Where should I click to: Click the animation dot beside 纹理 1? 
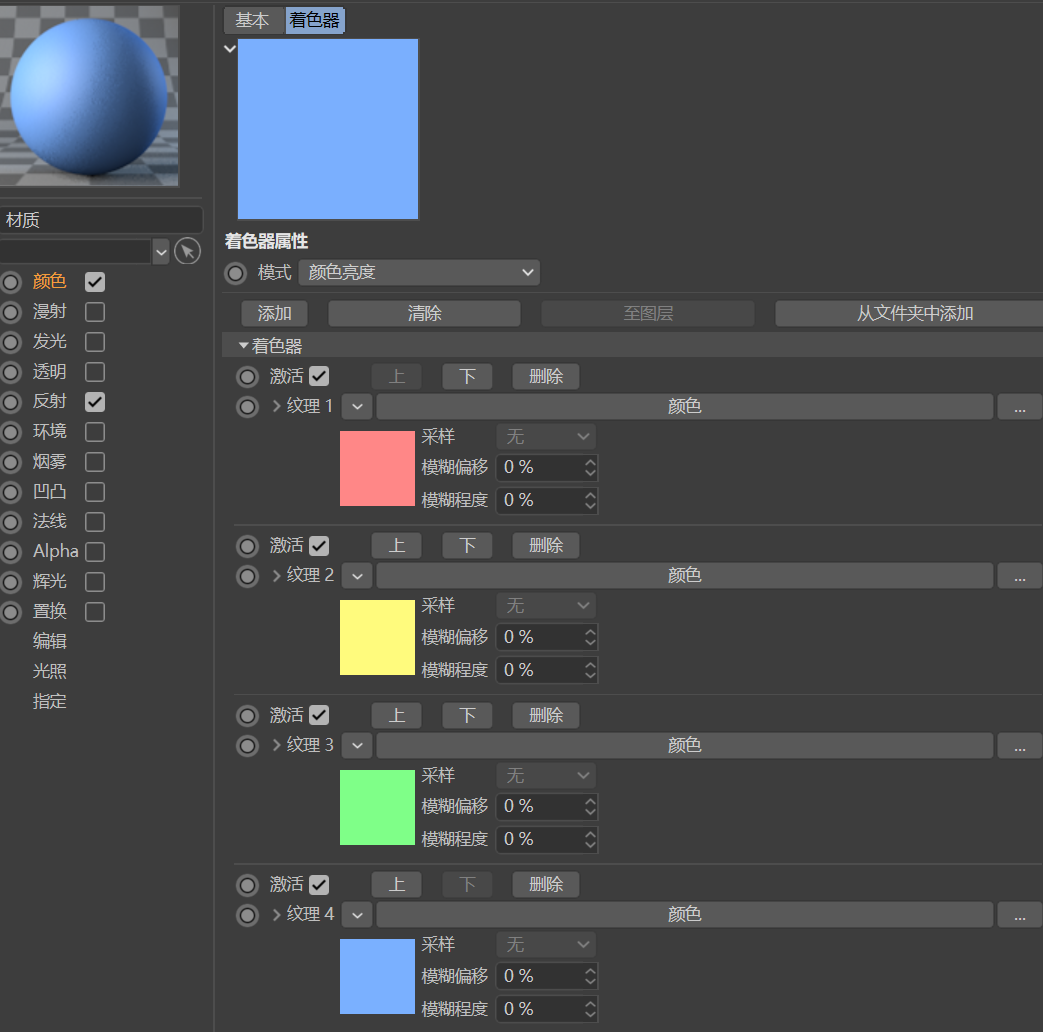point(247,407)
